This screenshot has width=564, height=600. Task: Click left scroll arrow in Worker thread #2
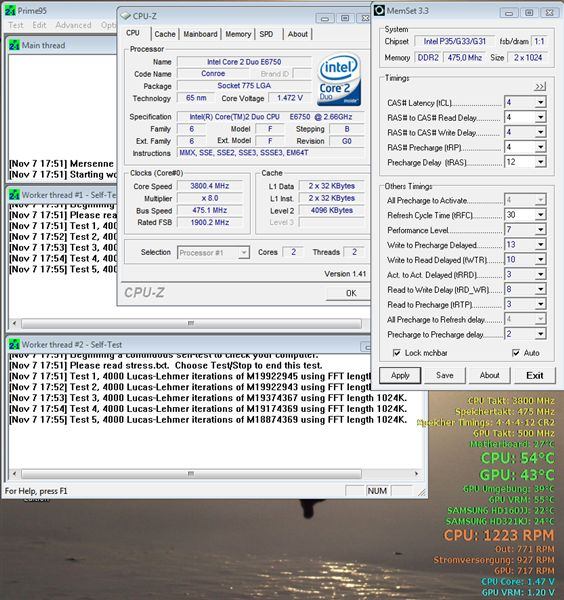point(14,474)
